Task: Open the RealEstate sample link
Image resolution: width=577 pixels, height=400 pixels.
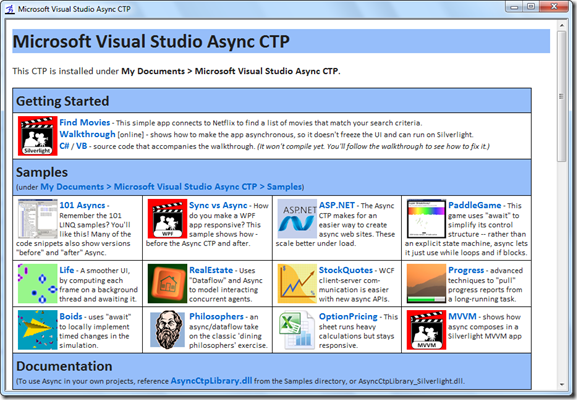Action: pyautogui.click(x=211, y=270)
